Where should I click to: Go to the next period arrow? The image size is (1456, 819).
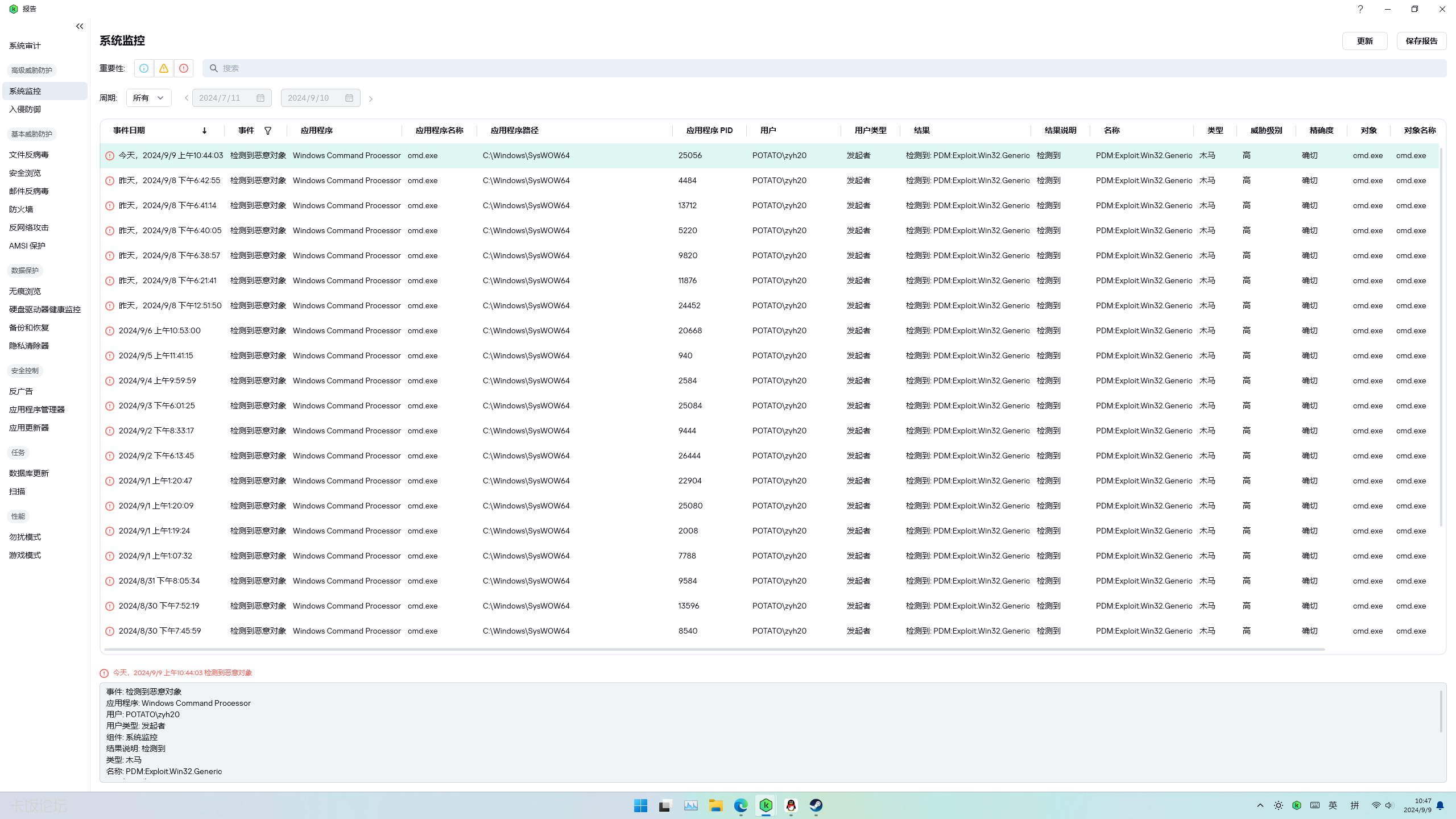pos(371,98)
